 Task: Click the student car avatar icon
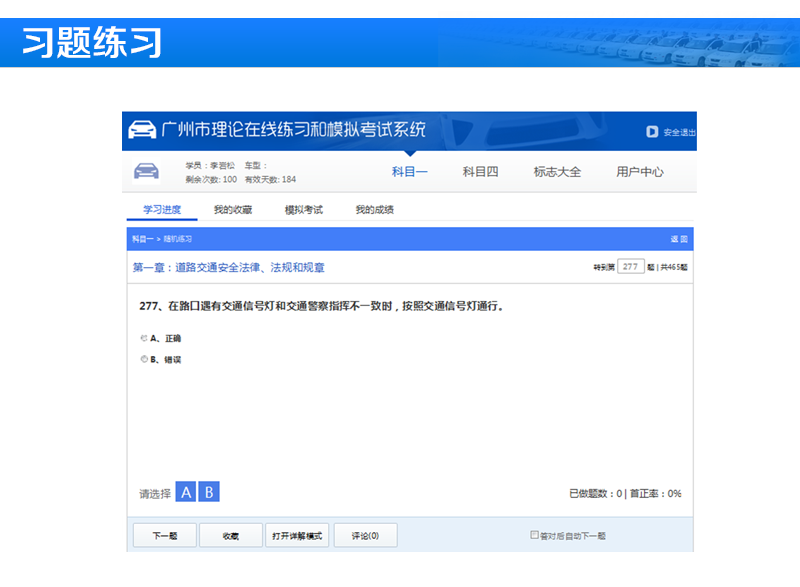tap(146, 171)
